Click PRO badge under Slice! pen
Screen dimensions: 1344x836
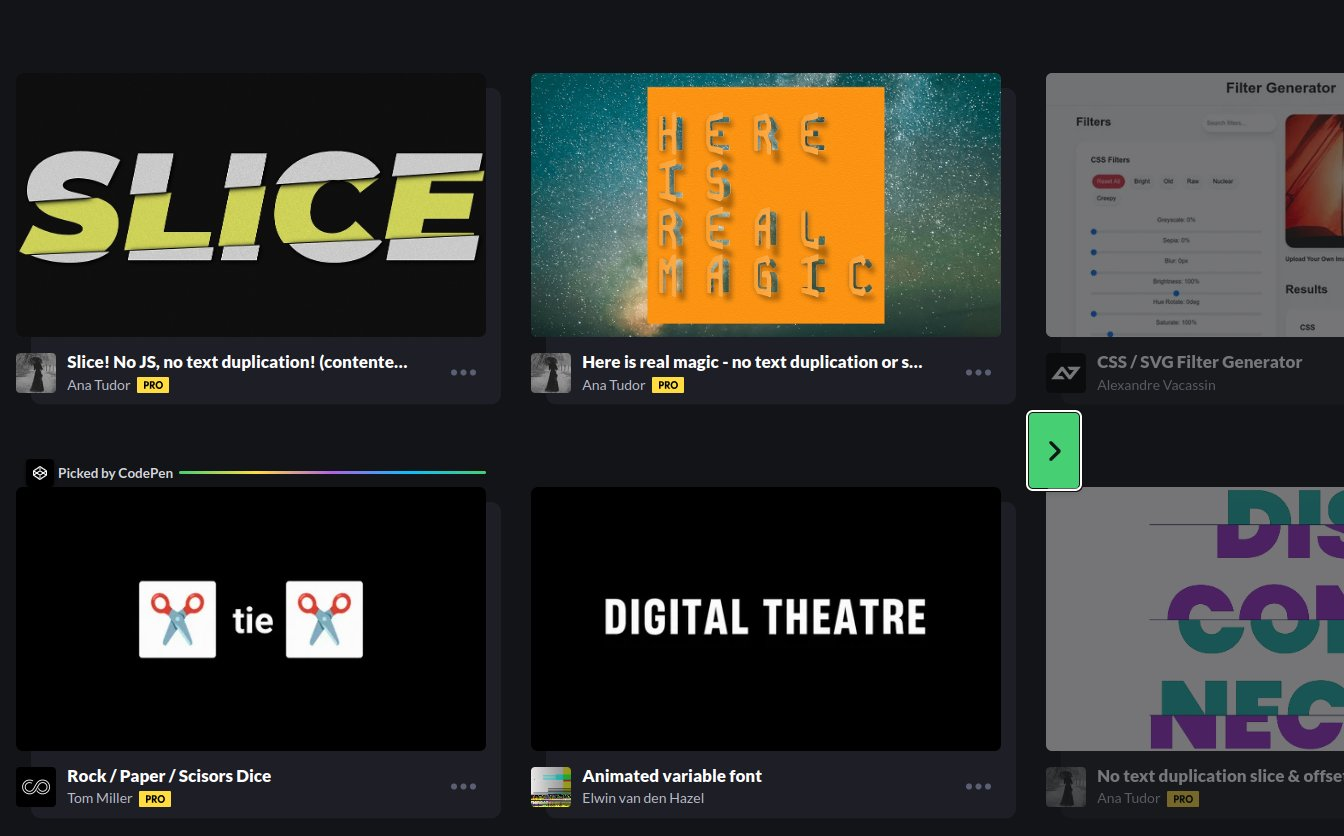[x=153, y=385]
